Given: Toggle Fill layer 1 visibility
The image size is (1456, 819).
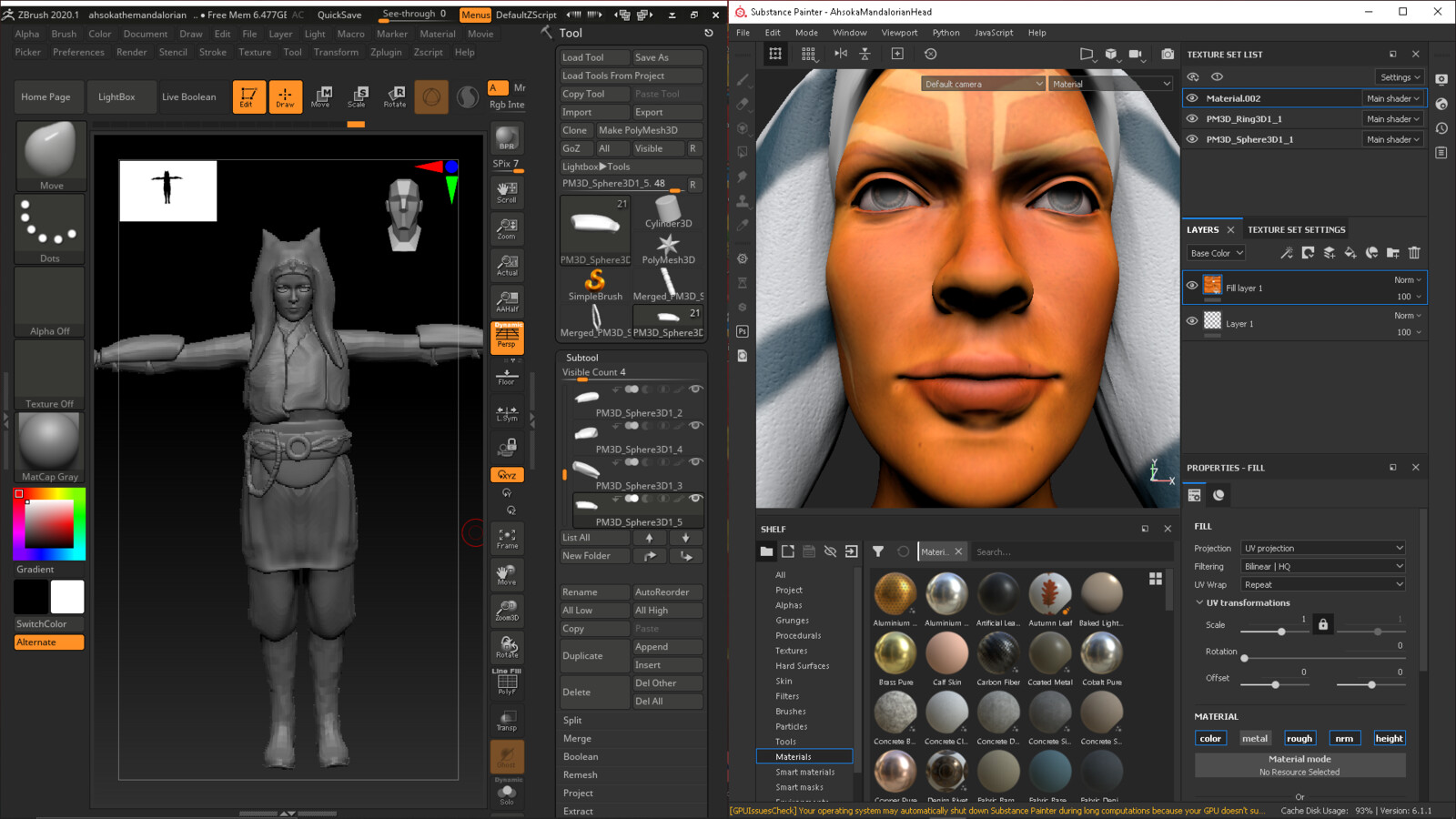Looking at the screenshot, I should 1192,286.
